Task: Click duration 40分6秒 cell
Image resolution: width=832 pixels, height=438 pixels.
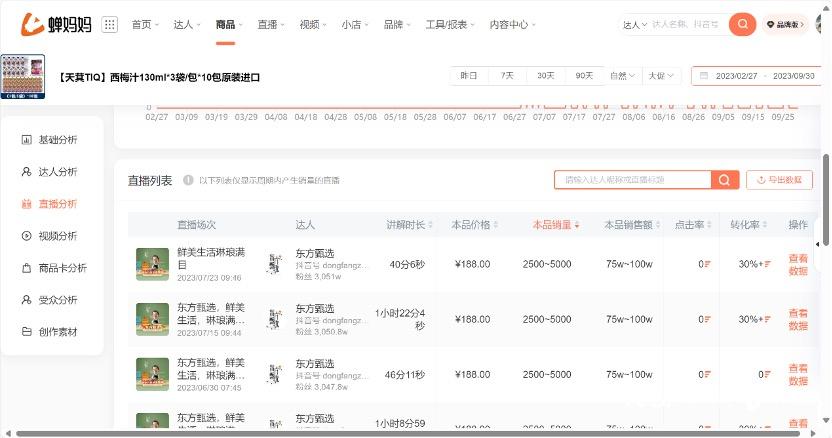Action: (x=407, y=264)
